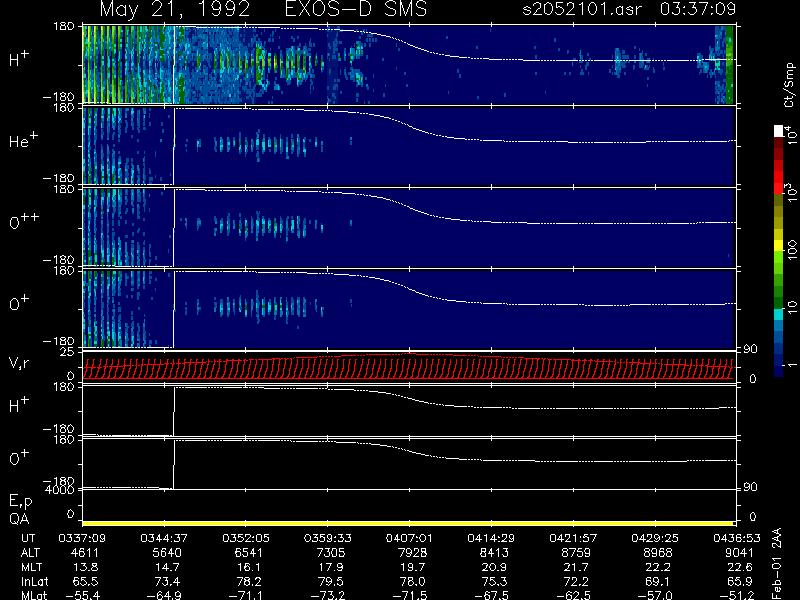Click the vertical 'Feb-01 2AA' stamp
The height and width of the screenshot is (600, 800).
point(777,563)
